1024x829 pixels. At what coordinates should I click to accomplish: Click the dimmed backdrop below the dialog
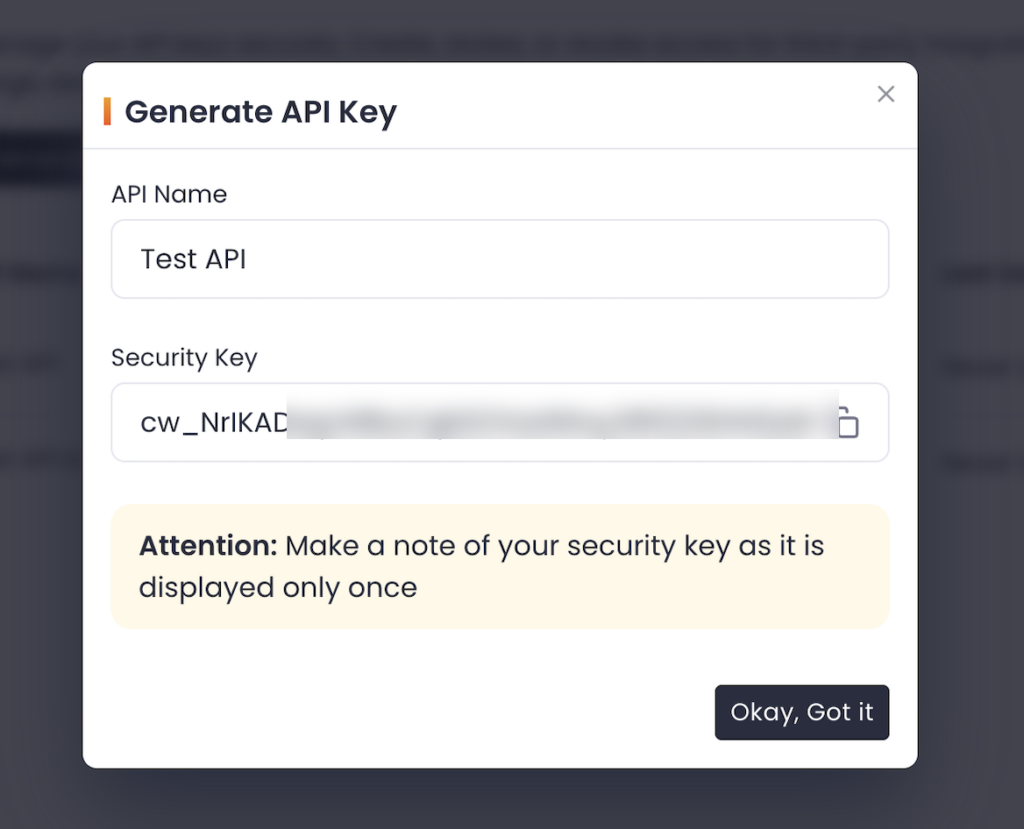click(x=500, y=800)
